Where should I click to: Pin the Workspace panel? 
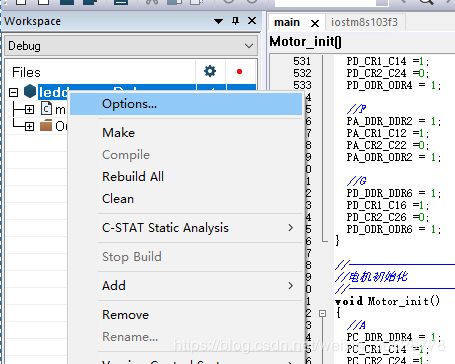pyautogui.click(x=235, y=21)
